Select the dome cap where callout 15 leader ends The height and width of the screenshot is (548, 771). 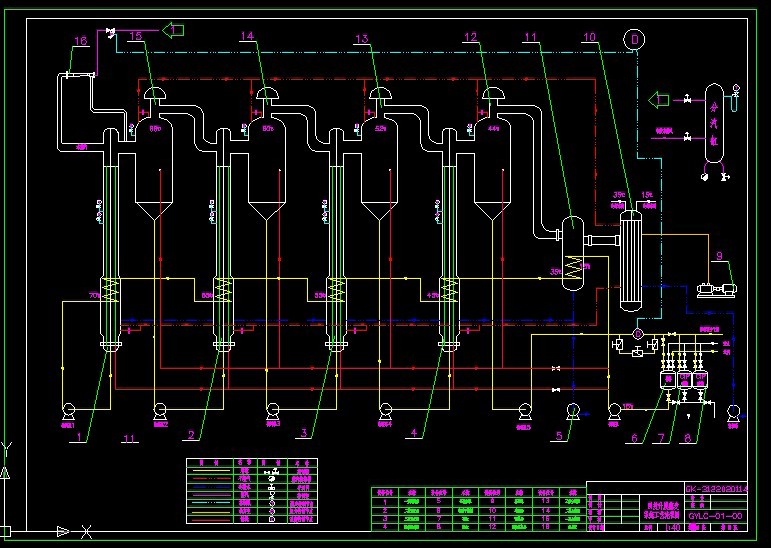(155, 94)
